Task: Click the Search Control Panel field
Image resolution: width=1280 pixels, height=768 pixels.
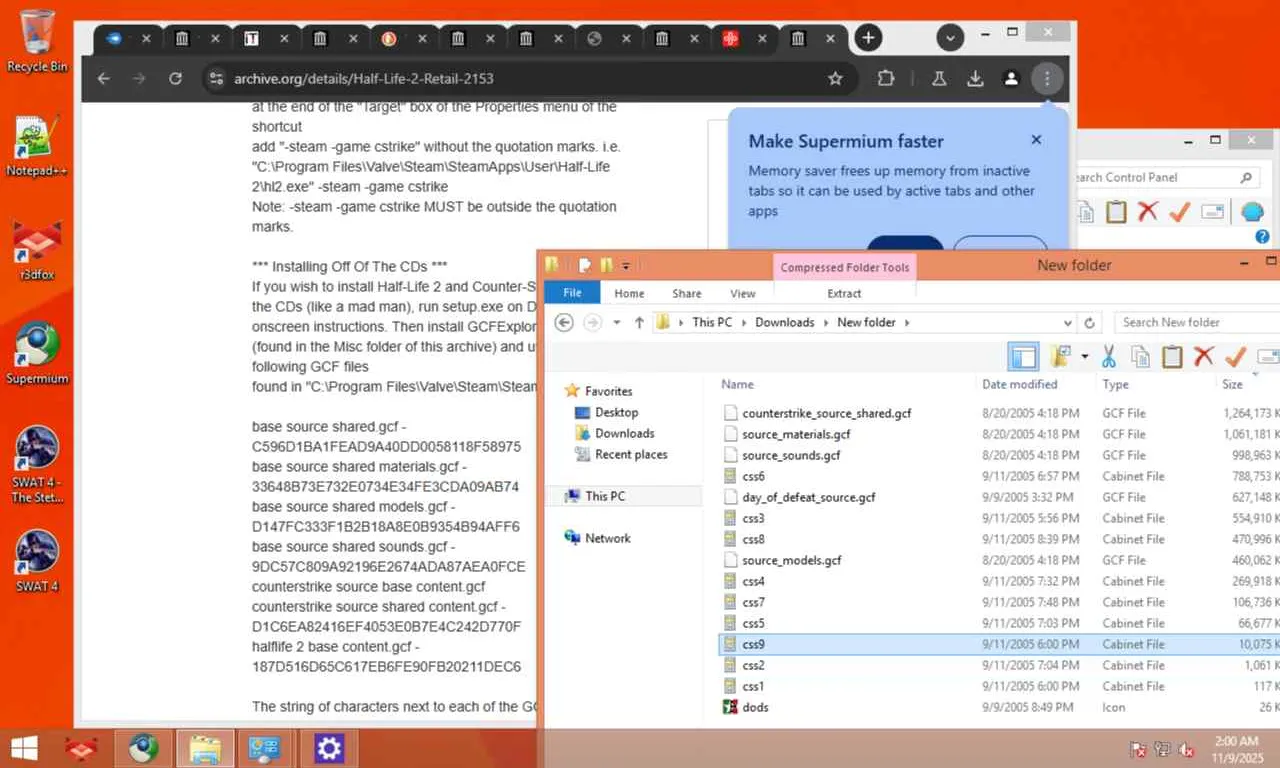Action: (x=1163, y=177)
